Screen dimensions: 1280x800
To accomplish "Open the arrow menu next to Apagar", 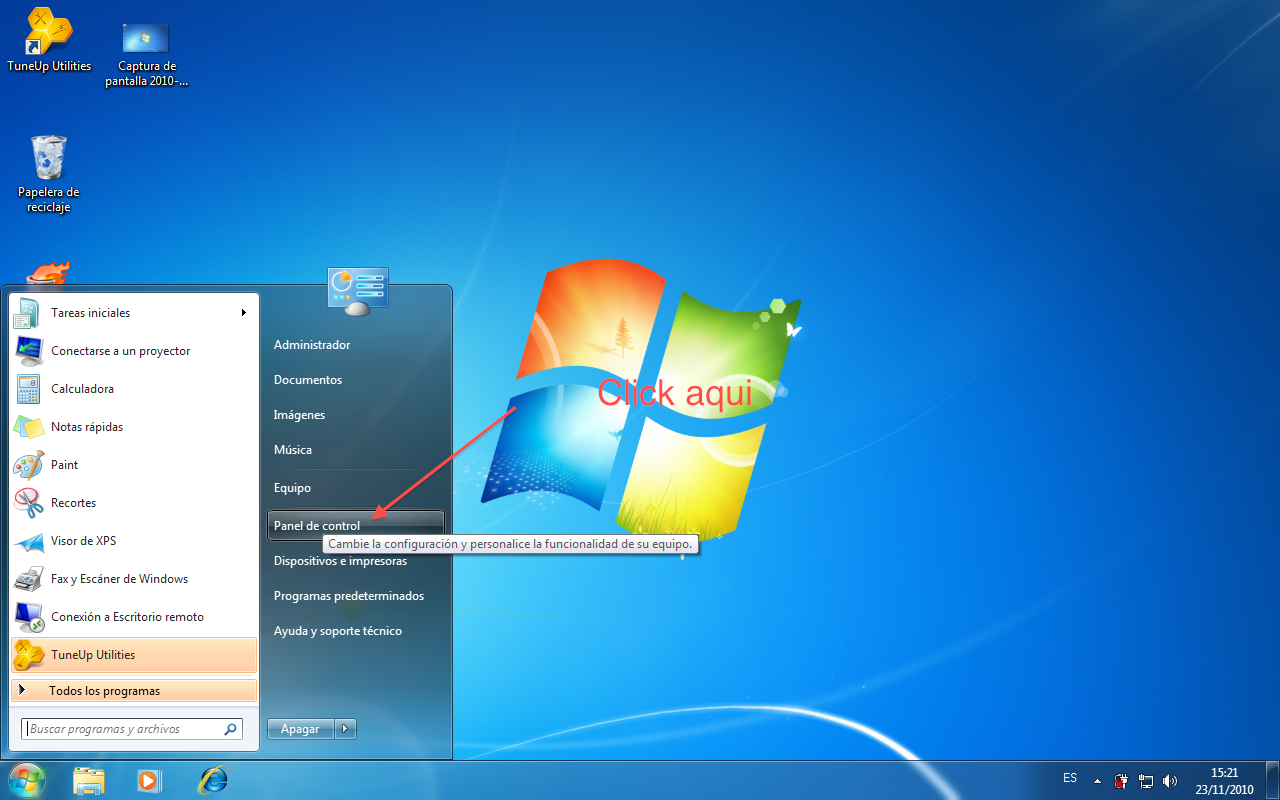I will point(345,729).
